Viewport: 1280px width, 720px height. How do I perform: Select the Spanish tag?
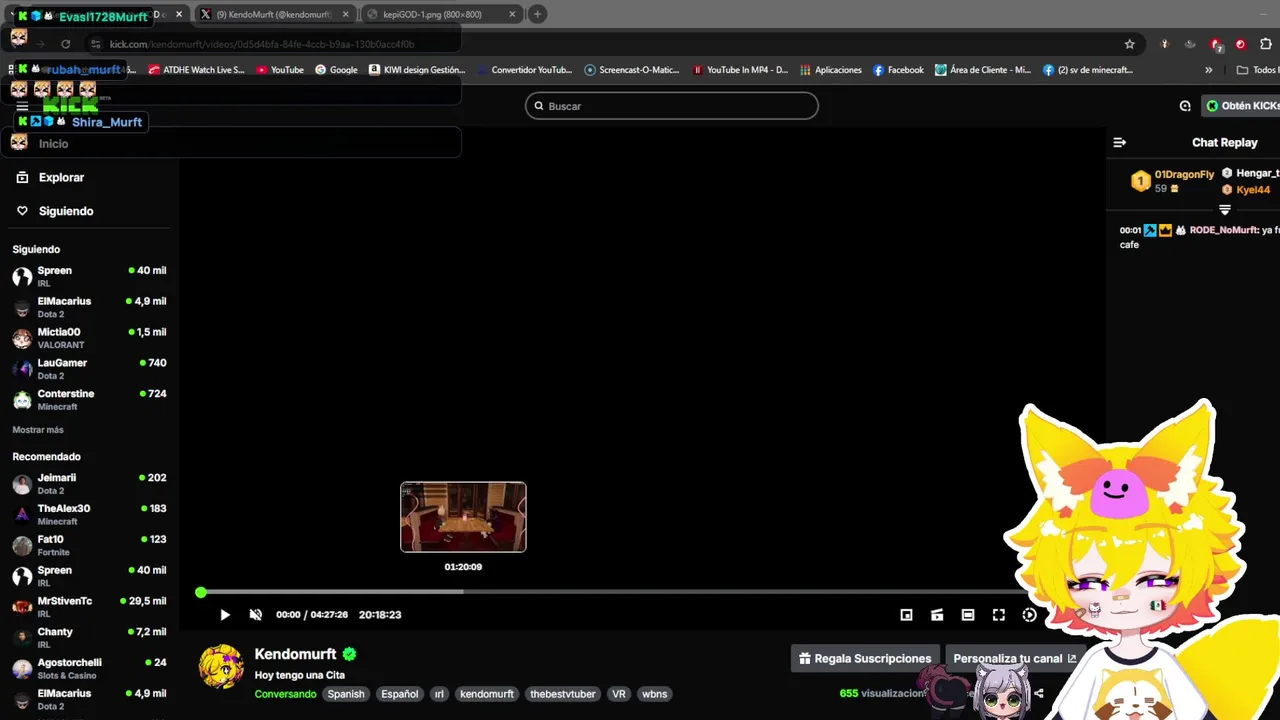(x=346, y=694)
